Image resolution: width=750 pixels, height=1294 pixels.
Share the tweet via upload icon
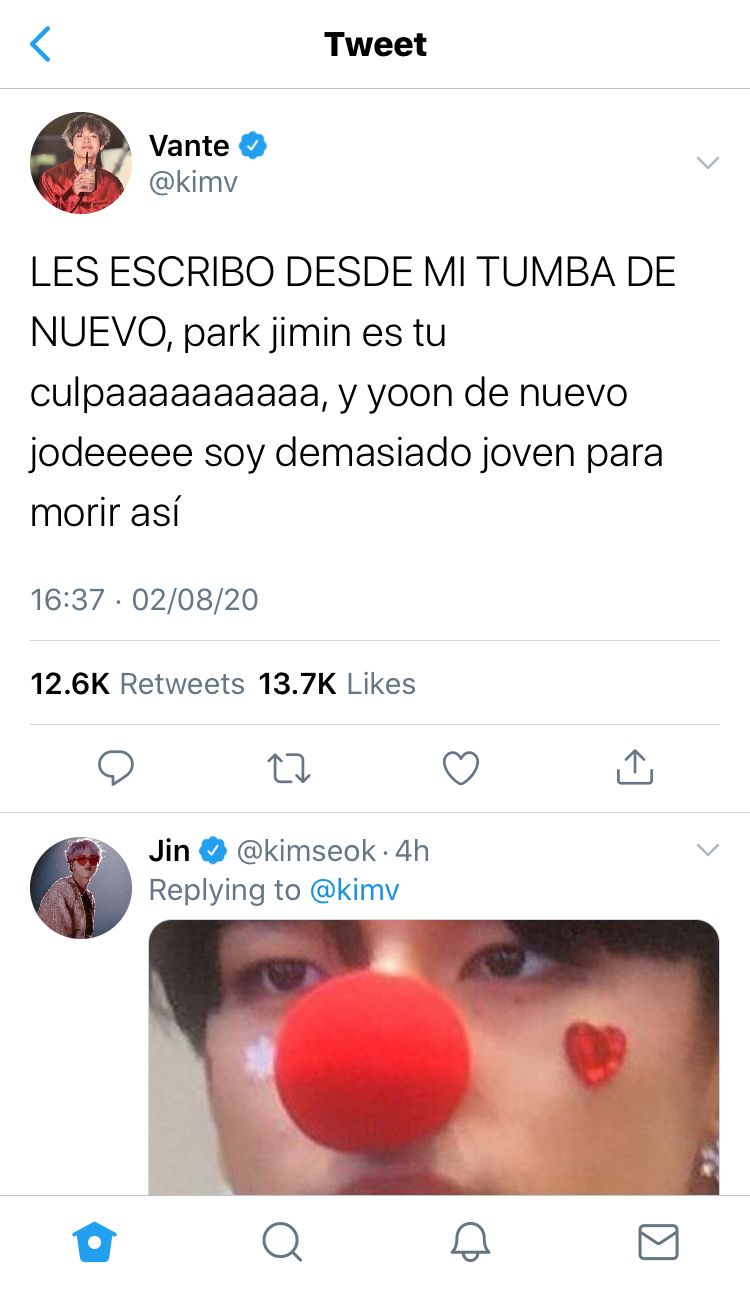[634, 767]
